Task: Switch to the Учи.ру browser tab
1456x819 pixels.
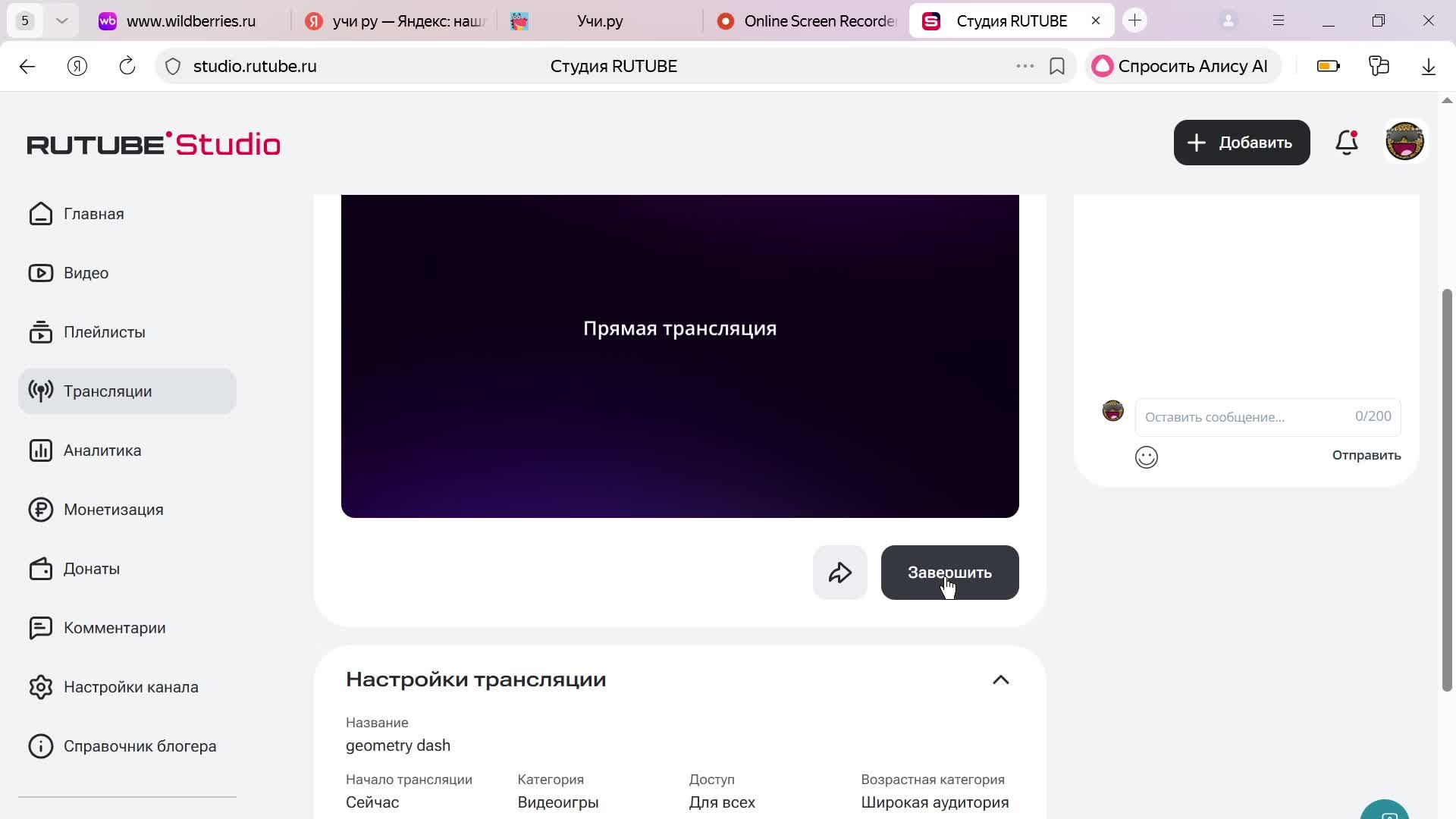Action: coord(599,21)
